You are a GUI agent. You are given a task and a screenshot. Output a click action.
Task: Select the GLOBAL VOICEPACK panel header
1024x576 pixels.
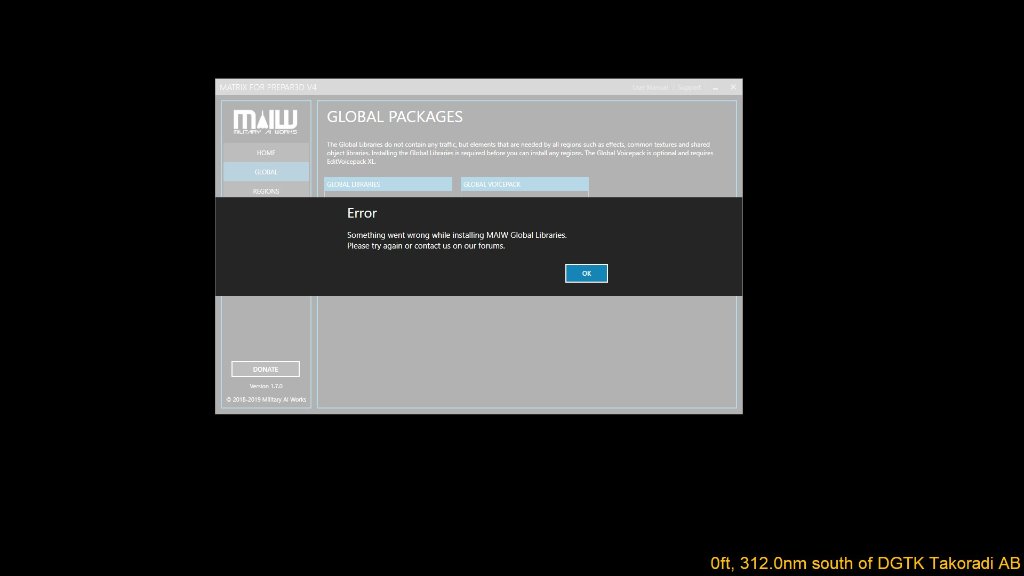click(524, 184)
